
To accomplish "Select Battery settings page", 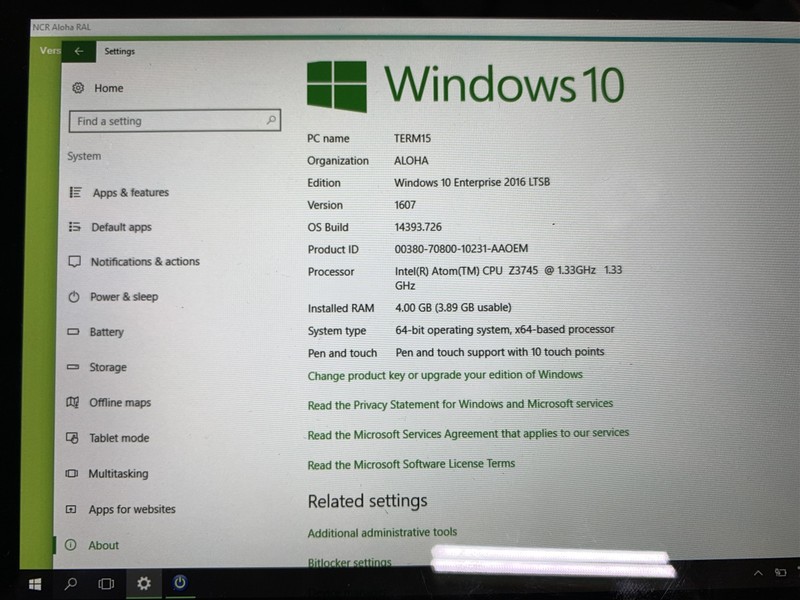I will pos(107,332).
